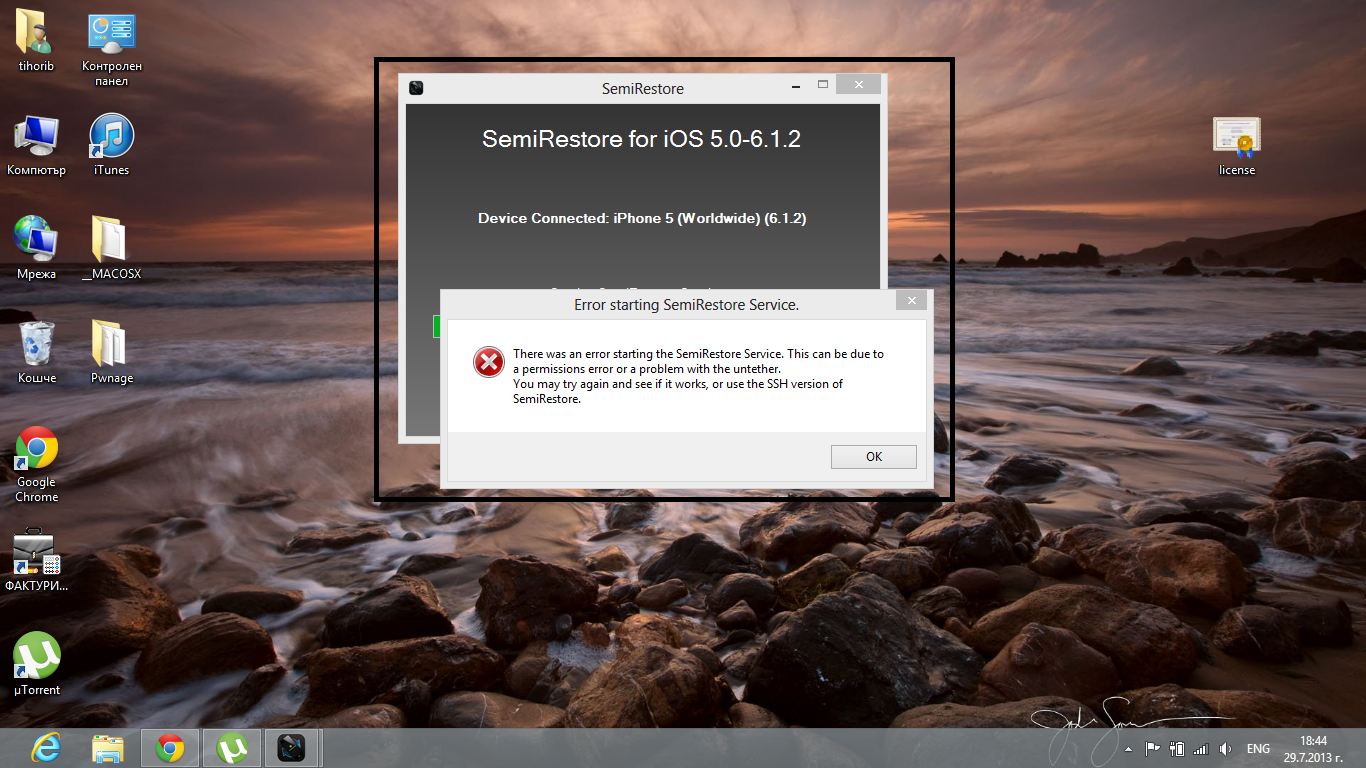
Task: Click the SemiRestore taskbar button
Action: 291,748
